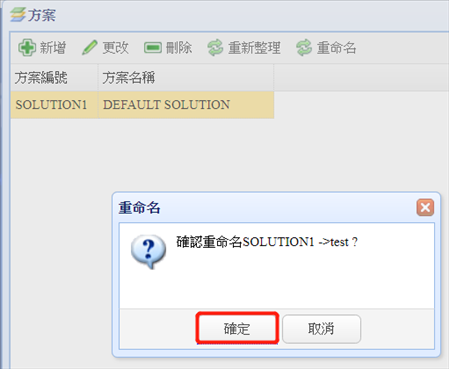
Task: Click the 重新整理 refresh arrows icon
Action: tap(215, 48)
